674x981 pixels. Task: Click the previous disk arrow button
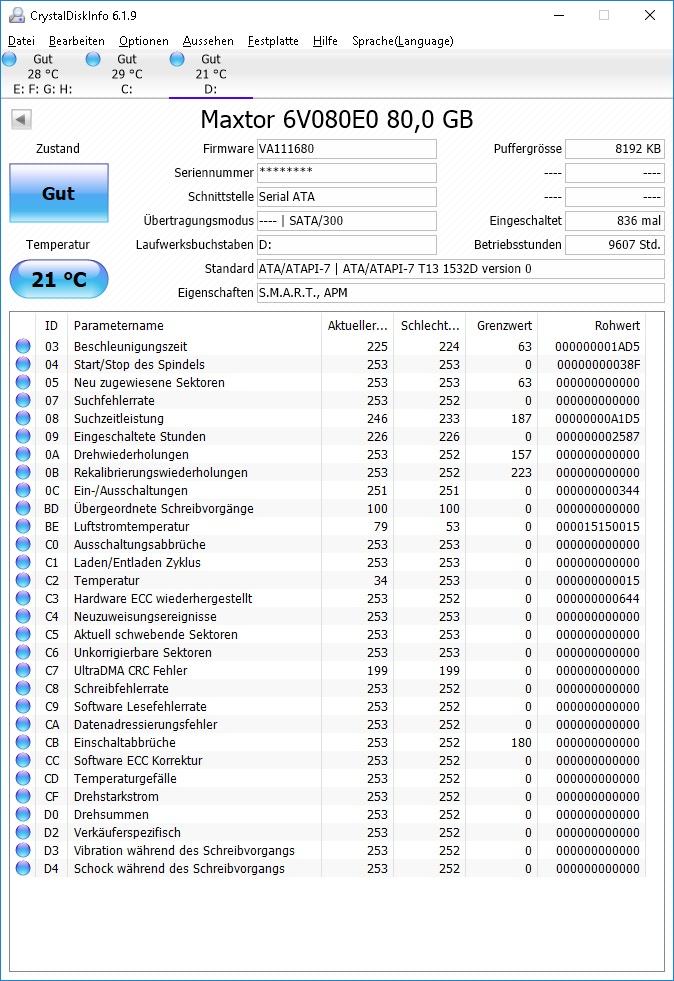point(21,119)
